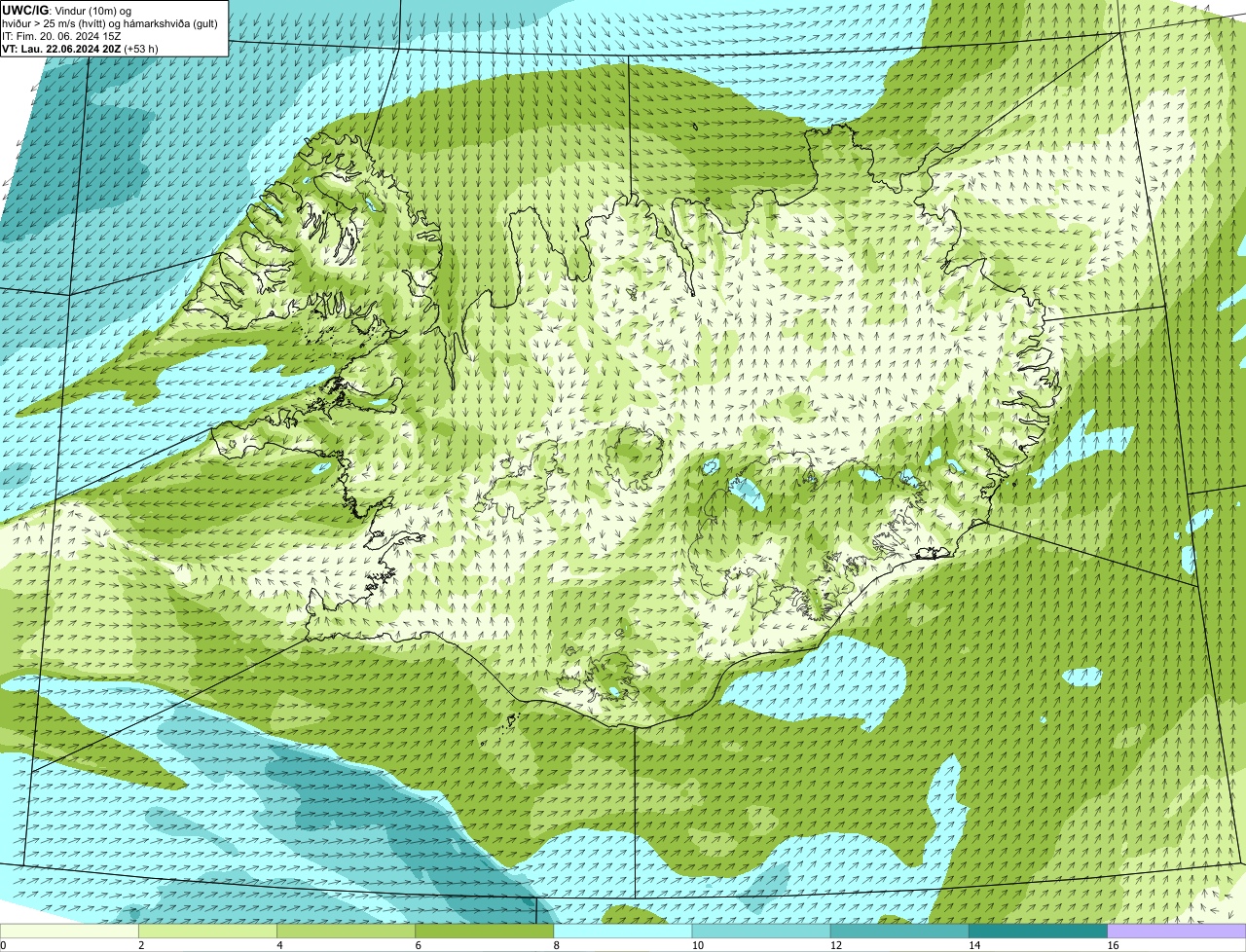Viewport: 1246px width, 952px height.
Task: Click the '12' label on the color scale
Action: (x=835, y=945)
